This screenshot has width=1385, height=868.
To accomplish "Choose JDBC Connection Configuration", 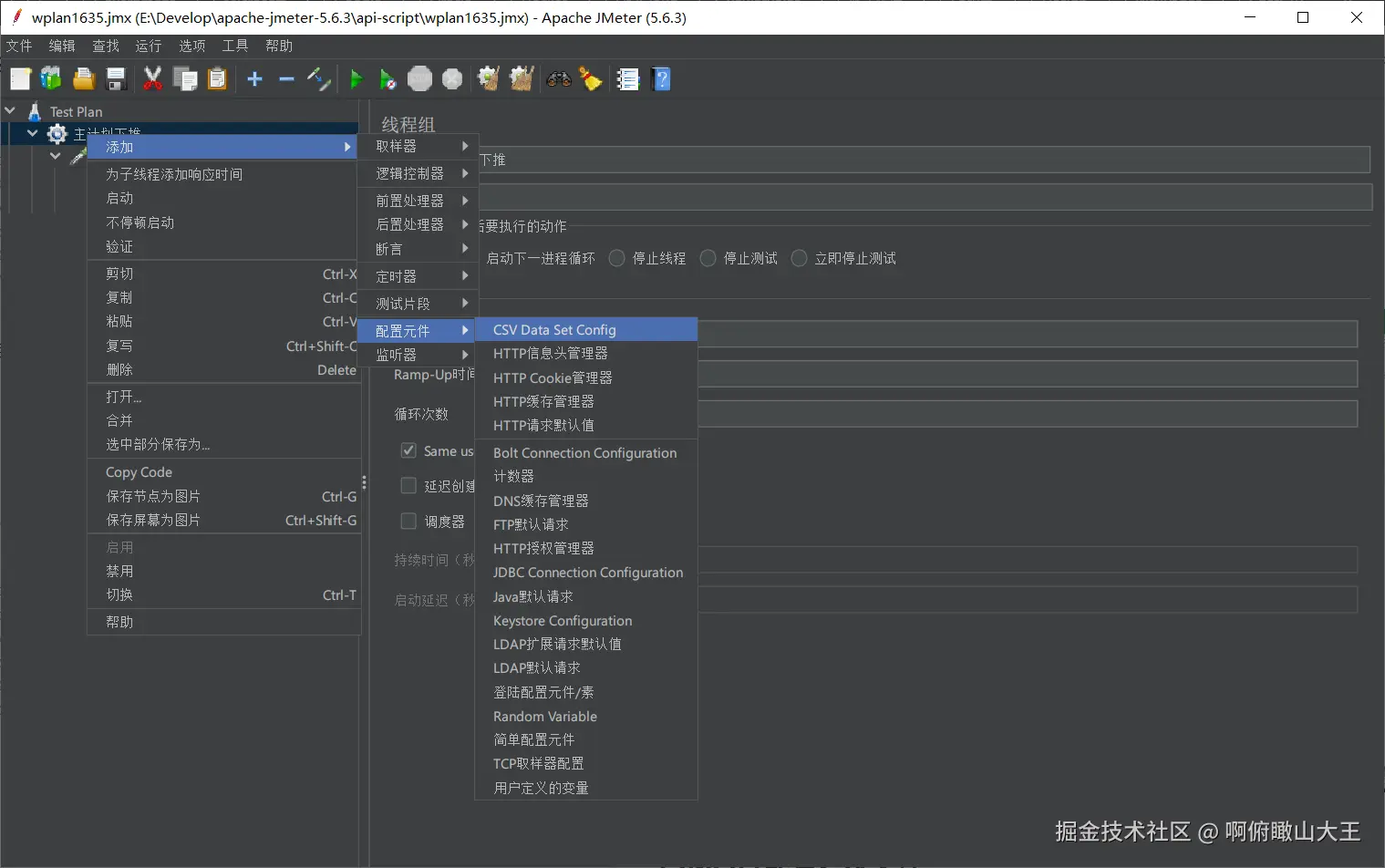I will point(586,573).
